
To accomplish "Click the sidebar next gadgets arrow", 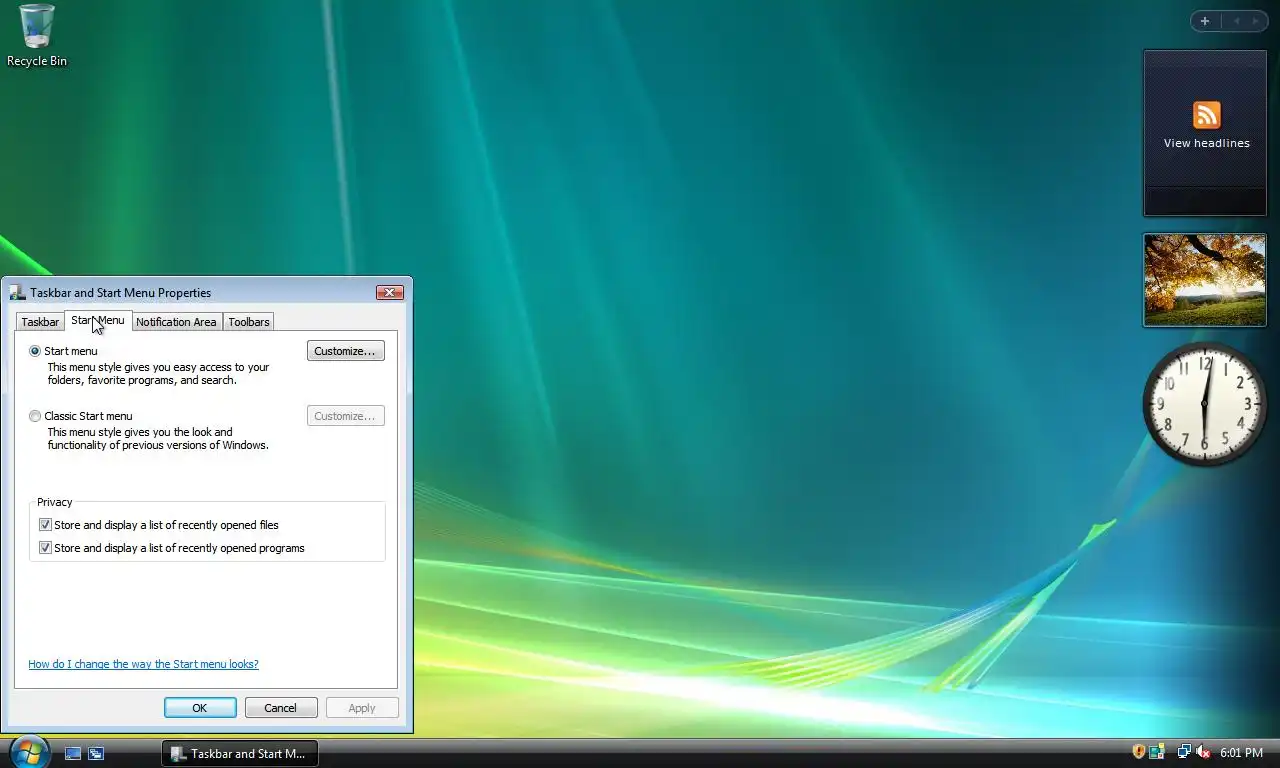I will point(1255,21).
